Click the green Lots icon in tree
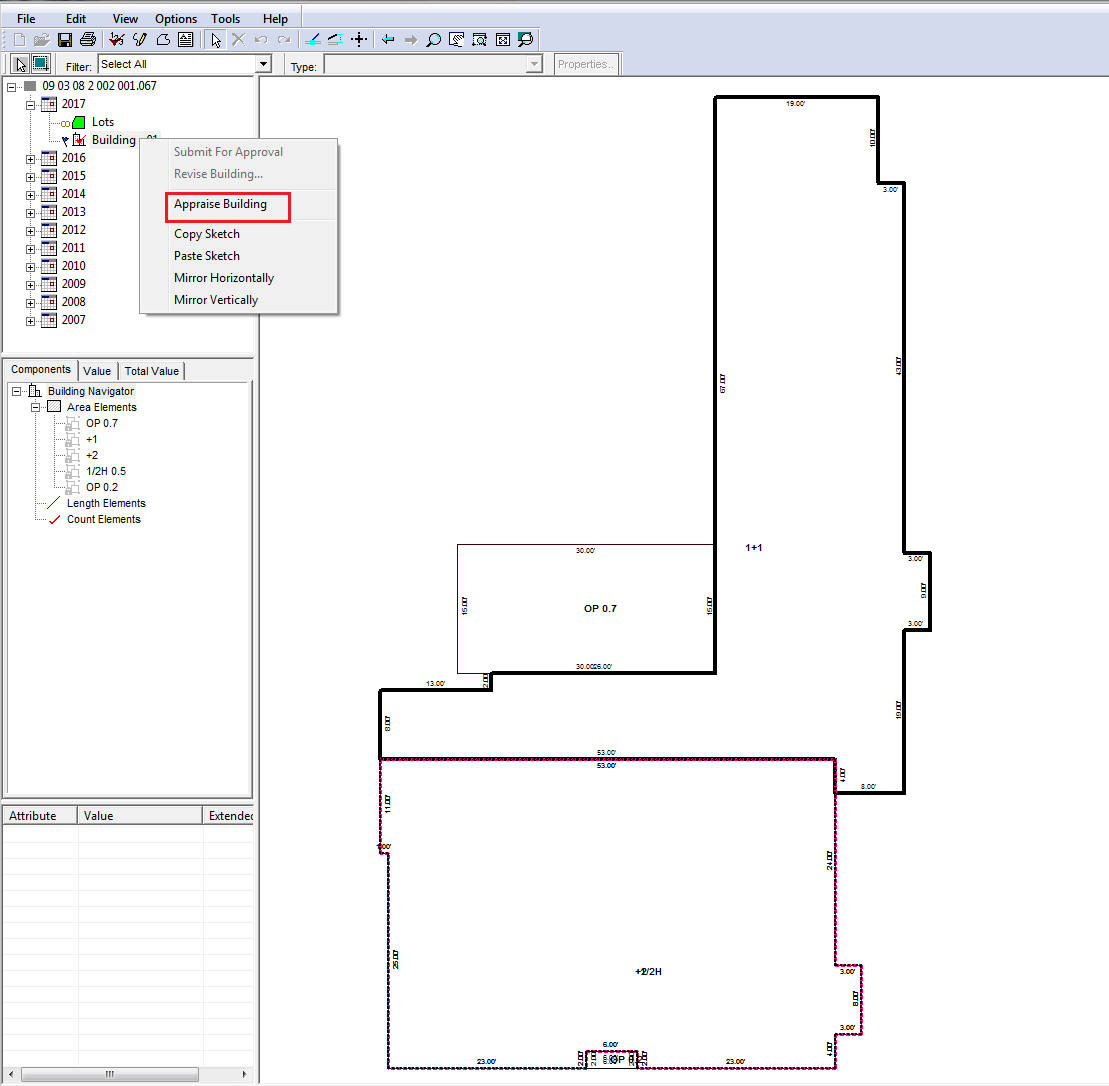Screen dimensions: 1109x1086 79,122
